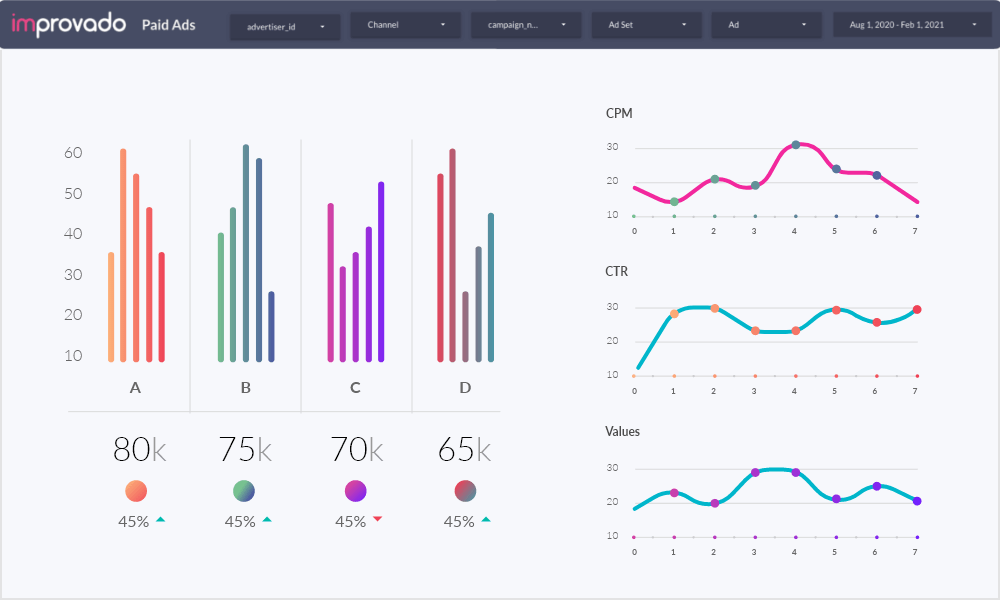
Task: Click the green-blue gradient circle under 75k
Action: click(x=244, y=491)
